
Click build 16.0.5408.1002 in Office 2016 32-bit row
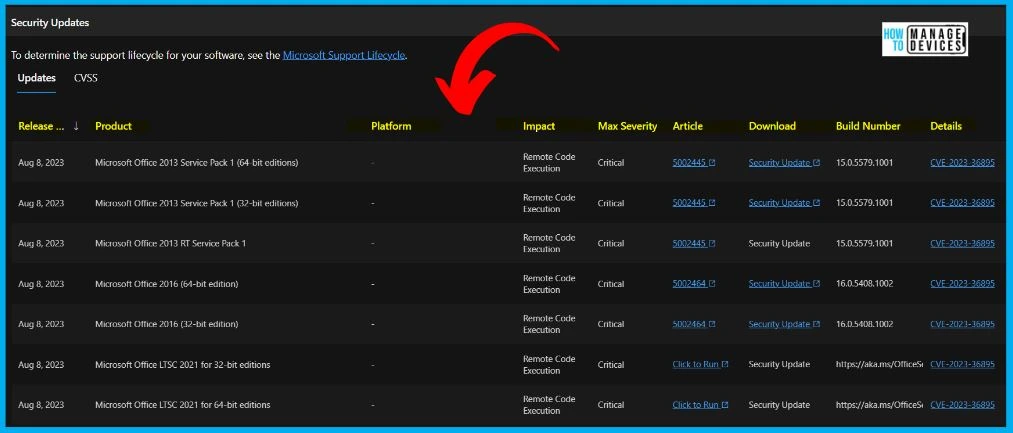[864, 324]
